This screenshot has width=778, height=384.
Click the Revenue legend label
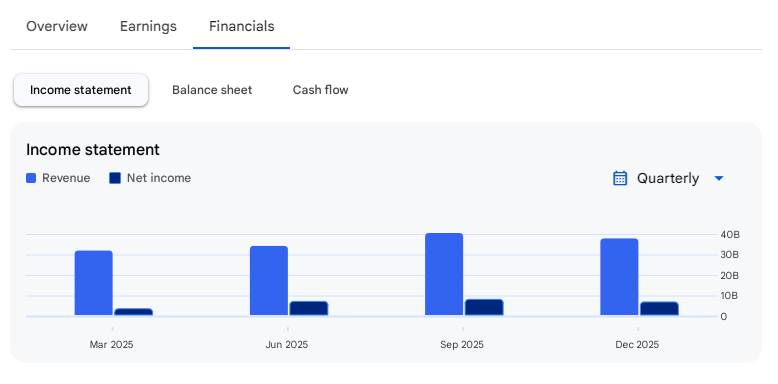point(66,178)
